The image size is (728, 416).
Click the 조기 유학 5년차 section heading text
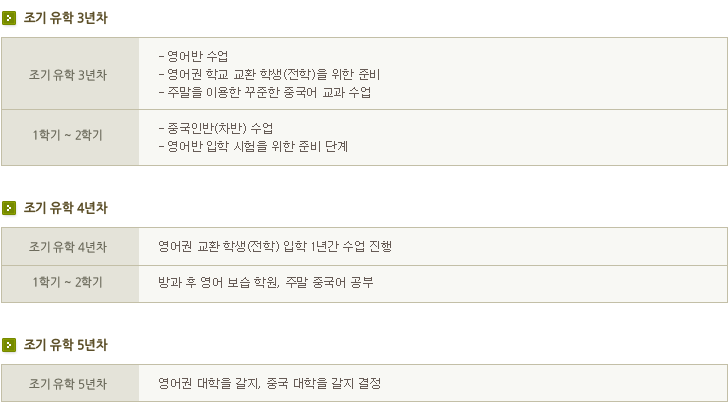[x=65, y=345]
